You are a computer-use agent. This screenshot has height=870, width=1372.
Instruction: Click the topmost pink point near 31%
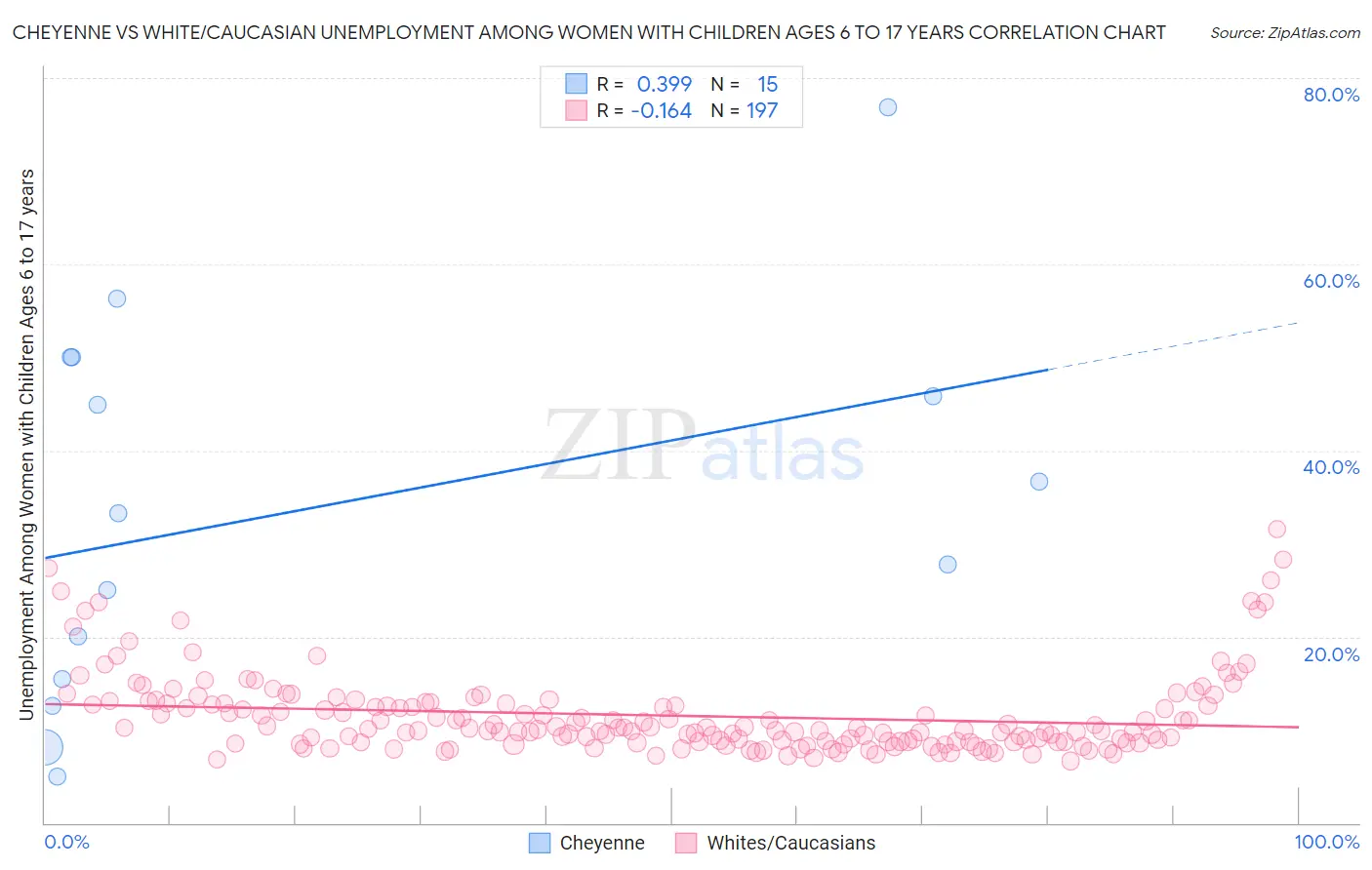point(1276,530)
